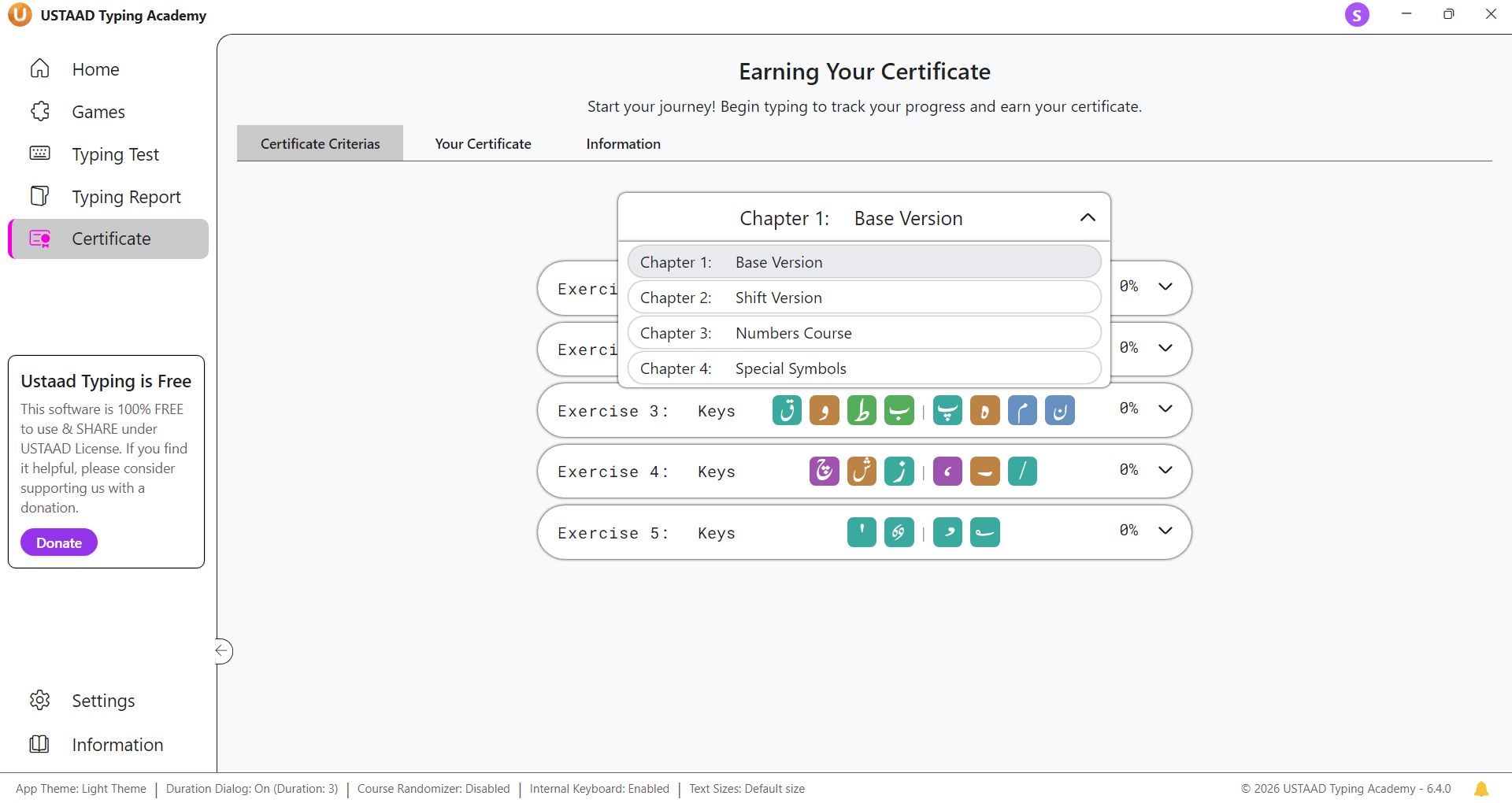The image size is (1512, 803).
Task: Open the user profile avatar S
Action: (1356, 15)
